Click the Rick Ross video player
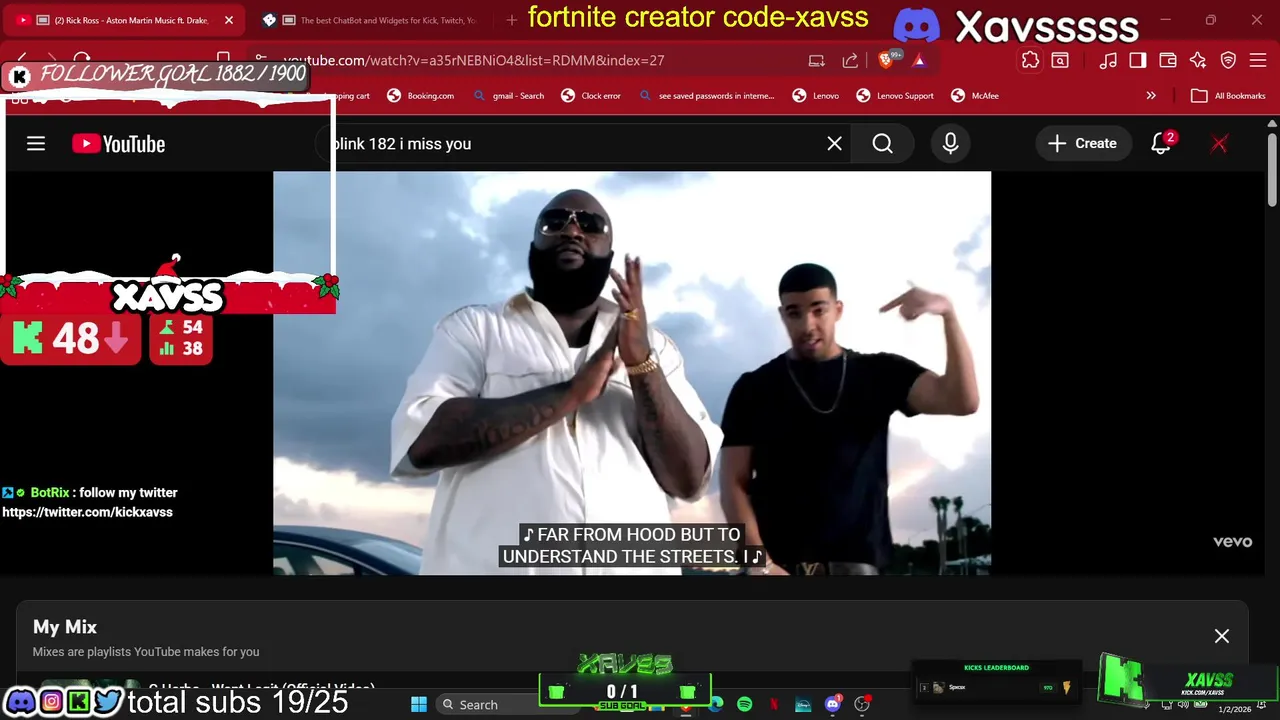This screenshot has width=1280, height=720. click(632, 373)
